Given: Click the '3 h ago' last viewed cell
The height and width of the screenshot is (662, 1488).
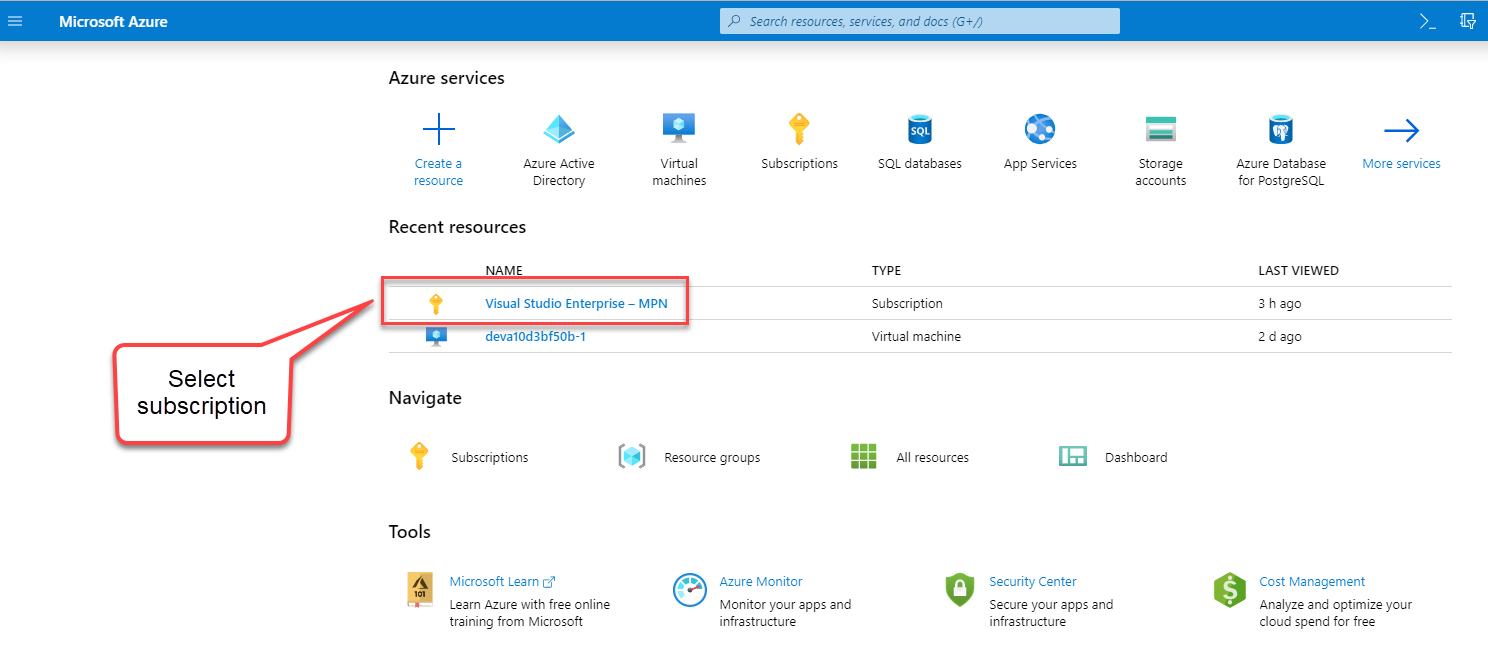Looking at the screenshot, I should (x=1280, y=303).
